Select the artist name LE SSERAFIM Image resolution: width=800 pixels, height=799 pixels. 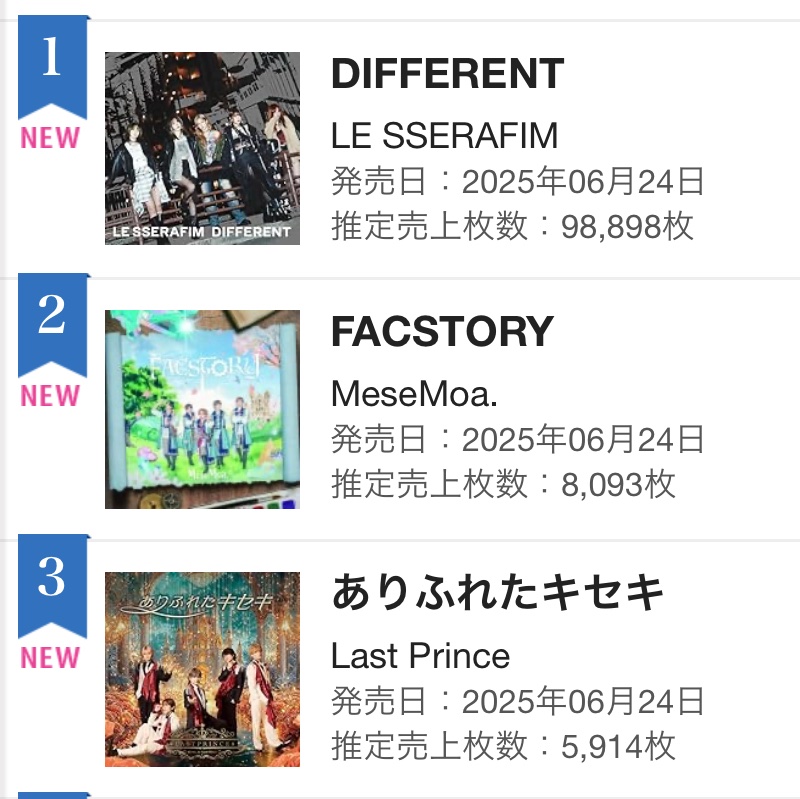click(444, 136)
